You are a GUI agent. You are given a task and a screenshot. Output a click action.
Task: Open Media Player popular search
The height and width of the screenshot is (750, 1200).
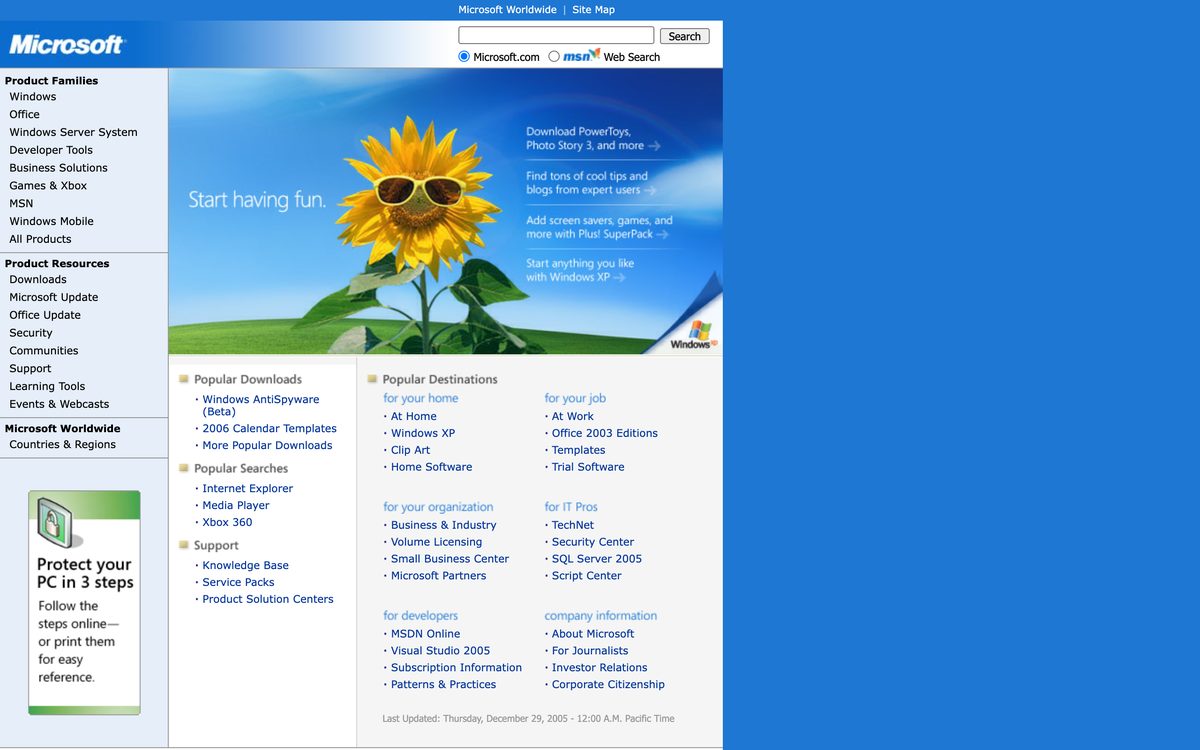pyautogui.click(x=236, y=506)
